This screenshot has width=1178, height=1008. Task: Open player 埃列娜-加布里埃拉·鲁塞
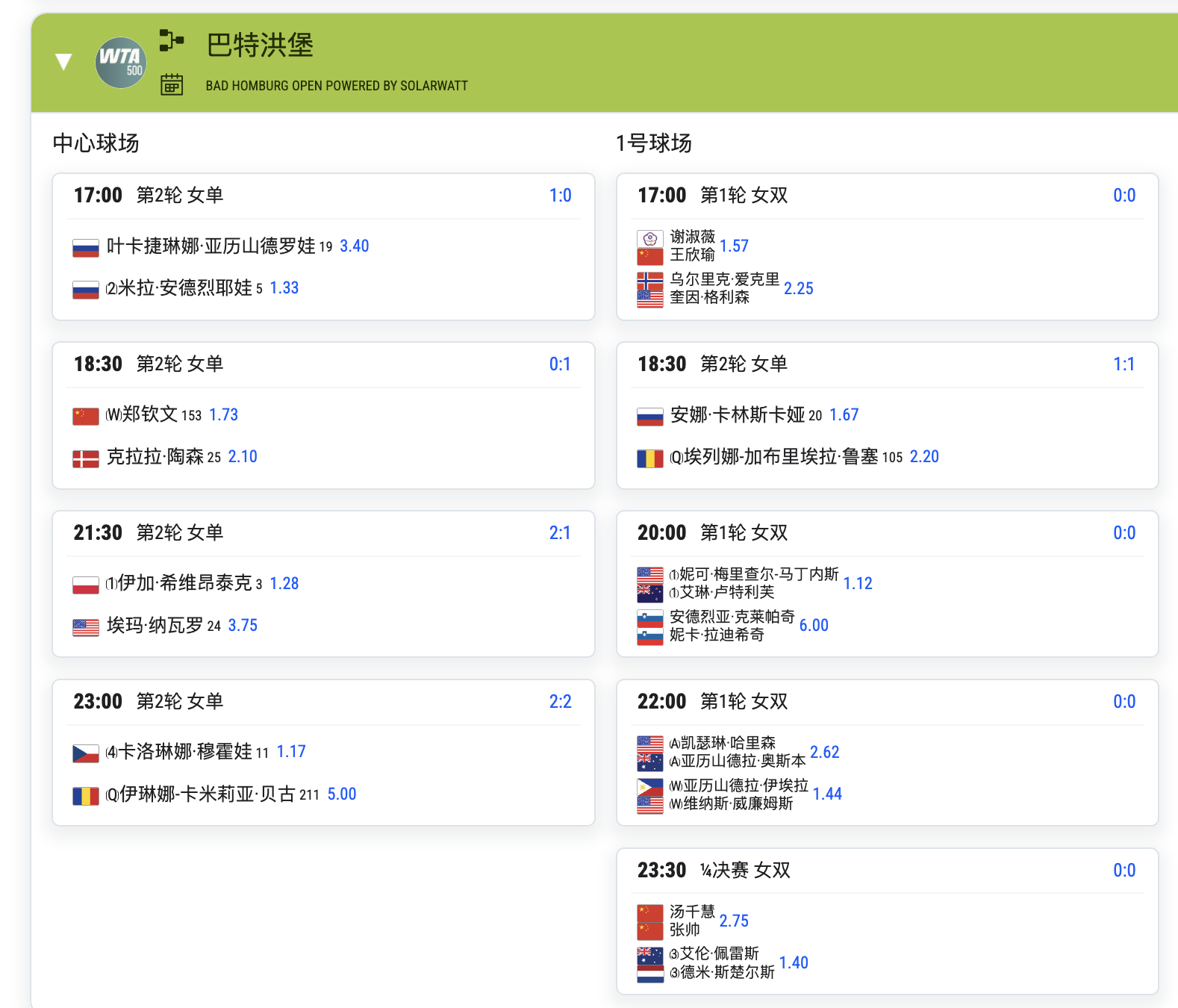pyautogui.click(x=781, y=456)
